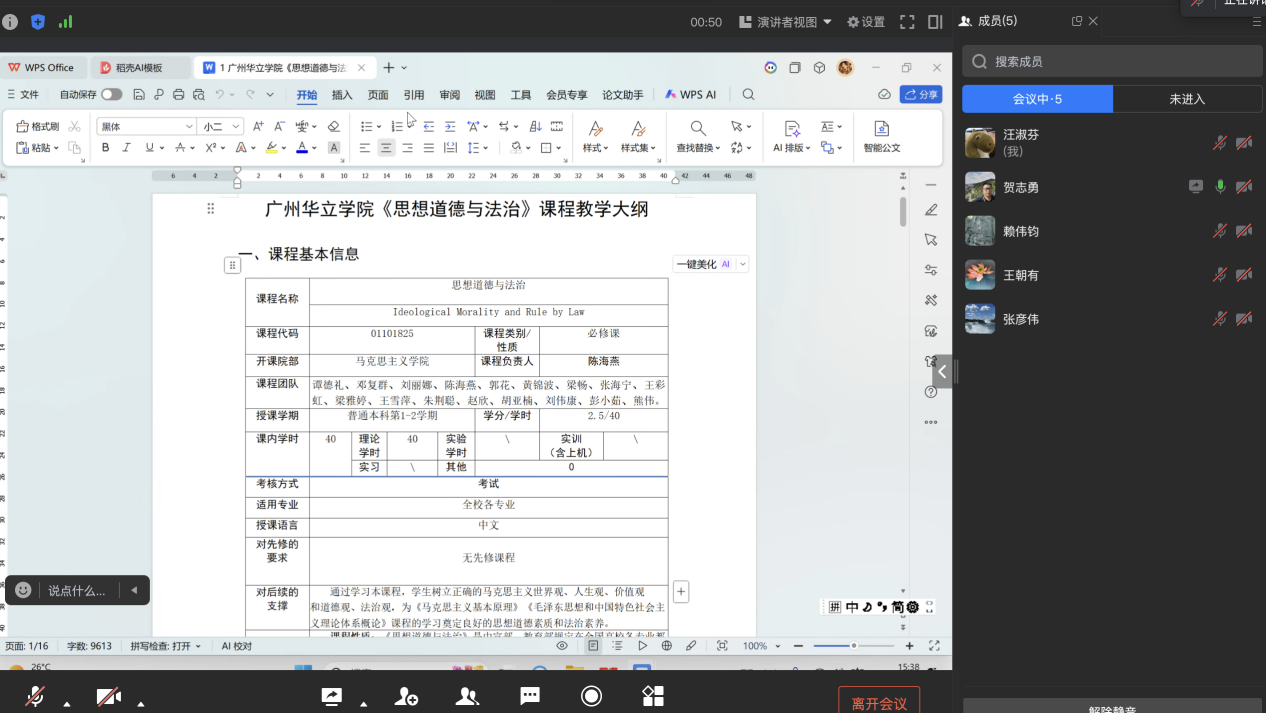1266x713 pixels.
Task: Click the zoom slider in status bar
Action: [x=853, y=646]
